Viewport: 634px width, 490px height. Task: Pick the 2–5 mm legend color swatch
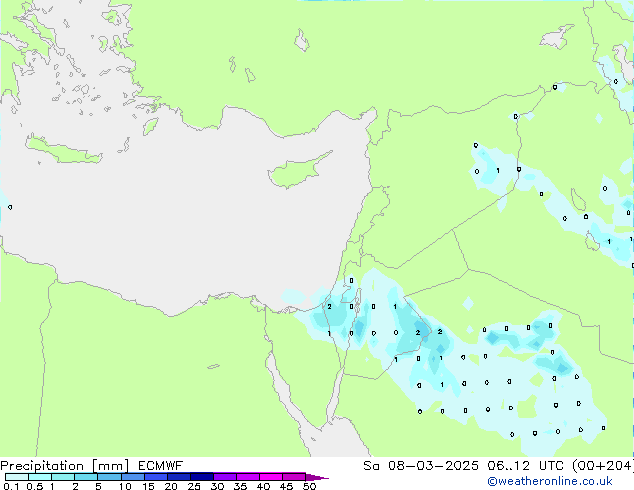[86, 477]
